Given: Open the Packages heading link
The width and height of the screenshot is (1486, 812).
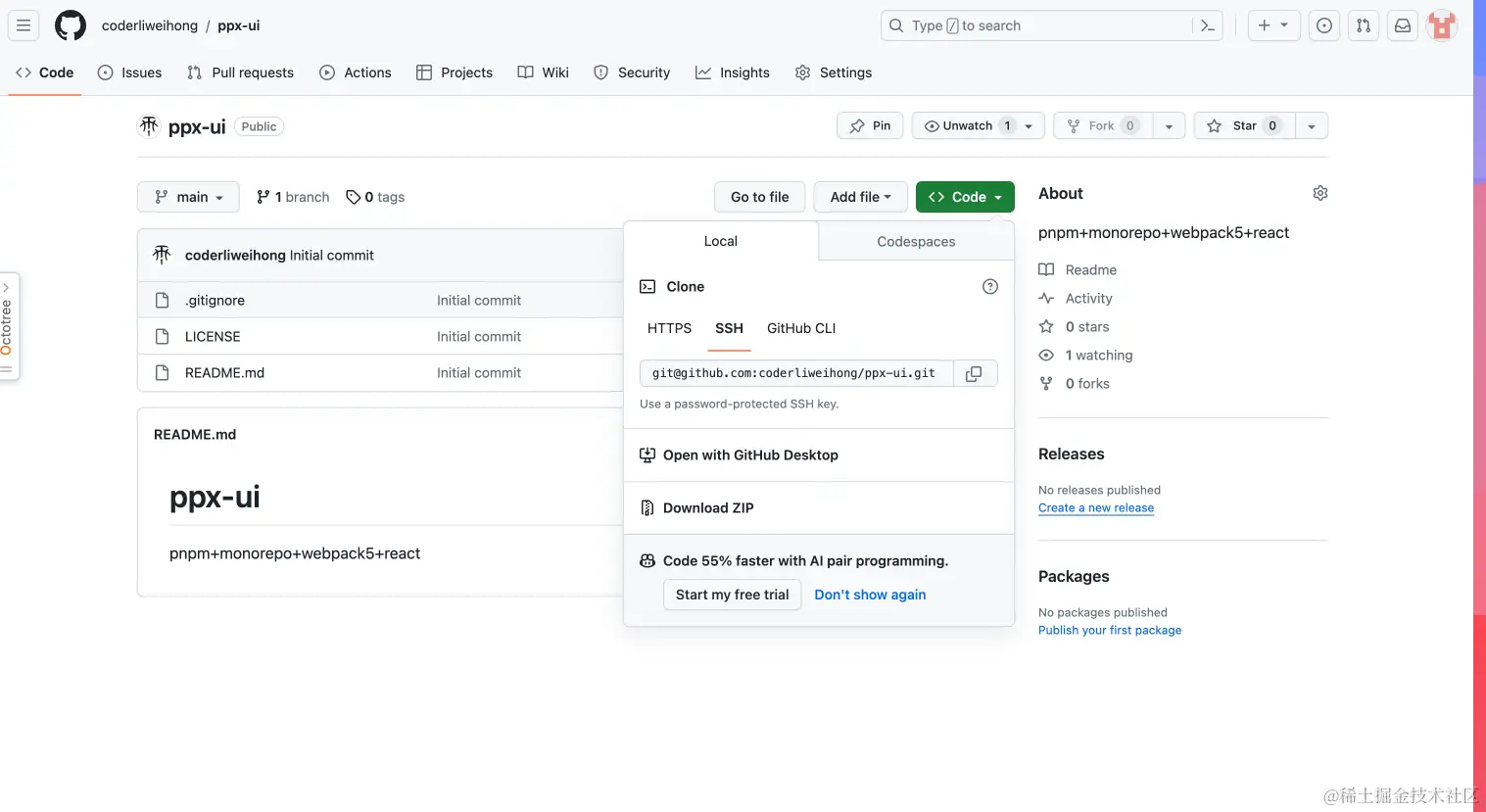Looking at the screenshot, I should [1074, 577].
